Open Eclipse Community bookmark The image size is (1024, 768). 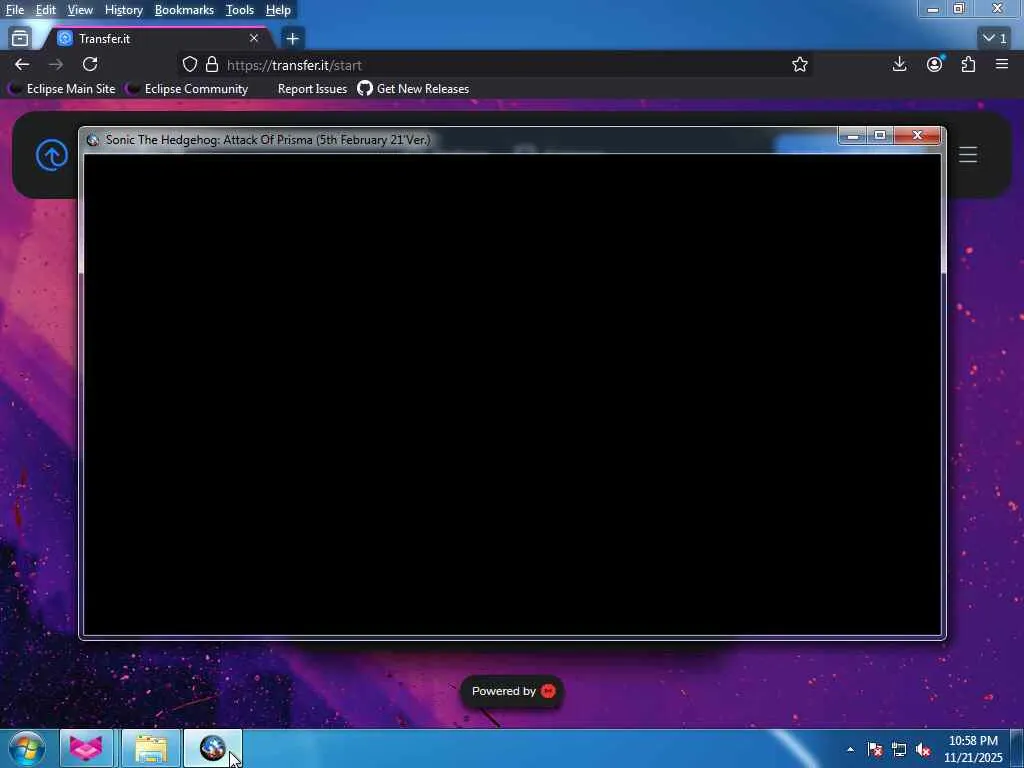point(189,89)
